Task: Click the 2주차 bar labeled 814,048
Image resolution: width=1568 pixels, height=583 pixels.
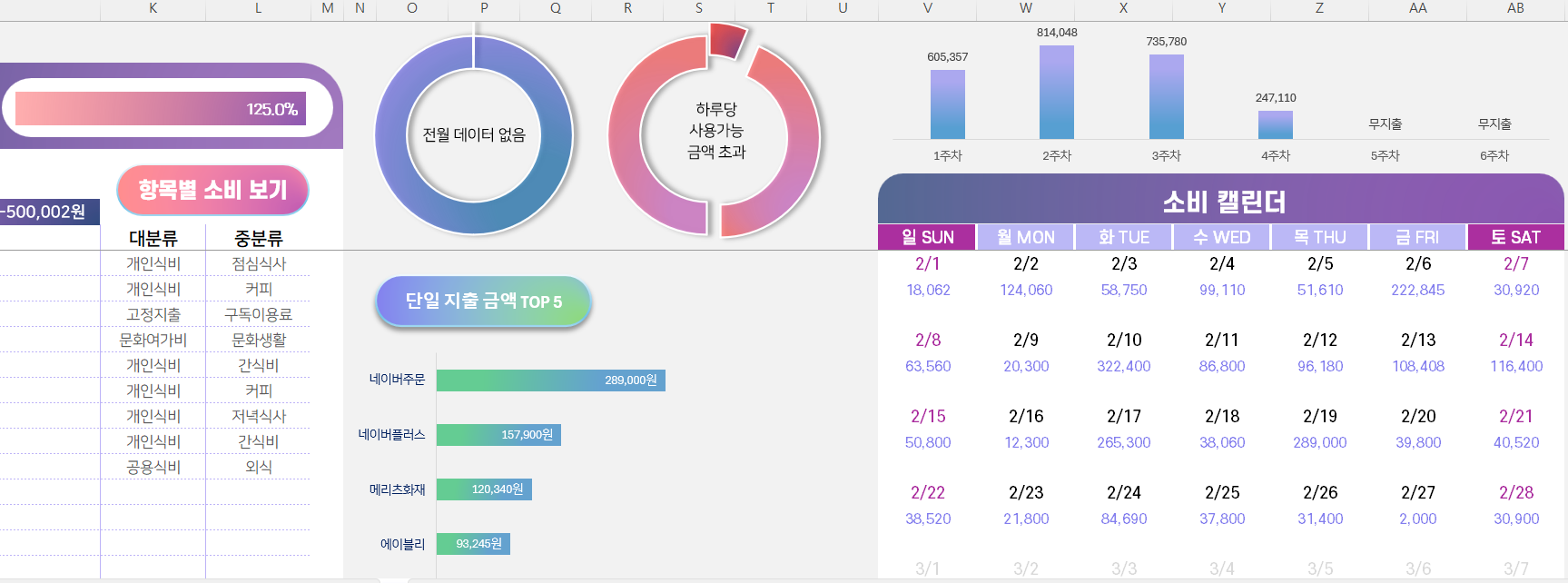Action: 1057,92
